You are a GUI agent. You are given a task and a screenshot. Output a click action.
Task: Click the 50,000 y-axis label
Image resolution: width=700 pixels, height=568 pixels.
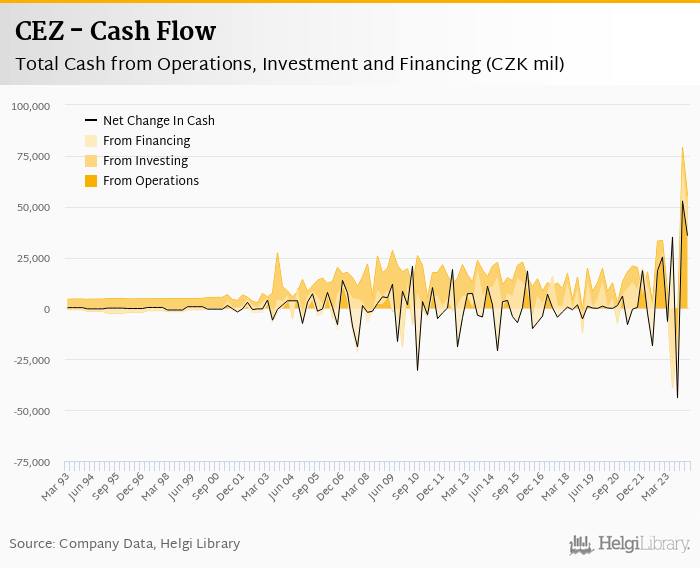[33, 207]
